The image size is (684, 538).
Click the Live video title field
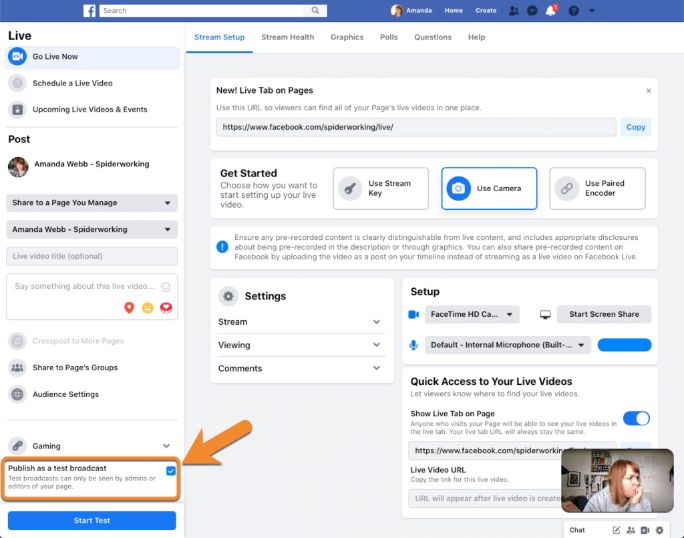coord(92,257)
